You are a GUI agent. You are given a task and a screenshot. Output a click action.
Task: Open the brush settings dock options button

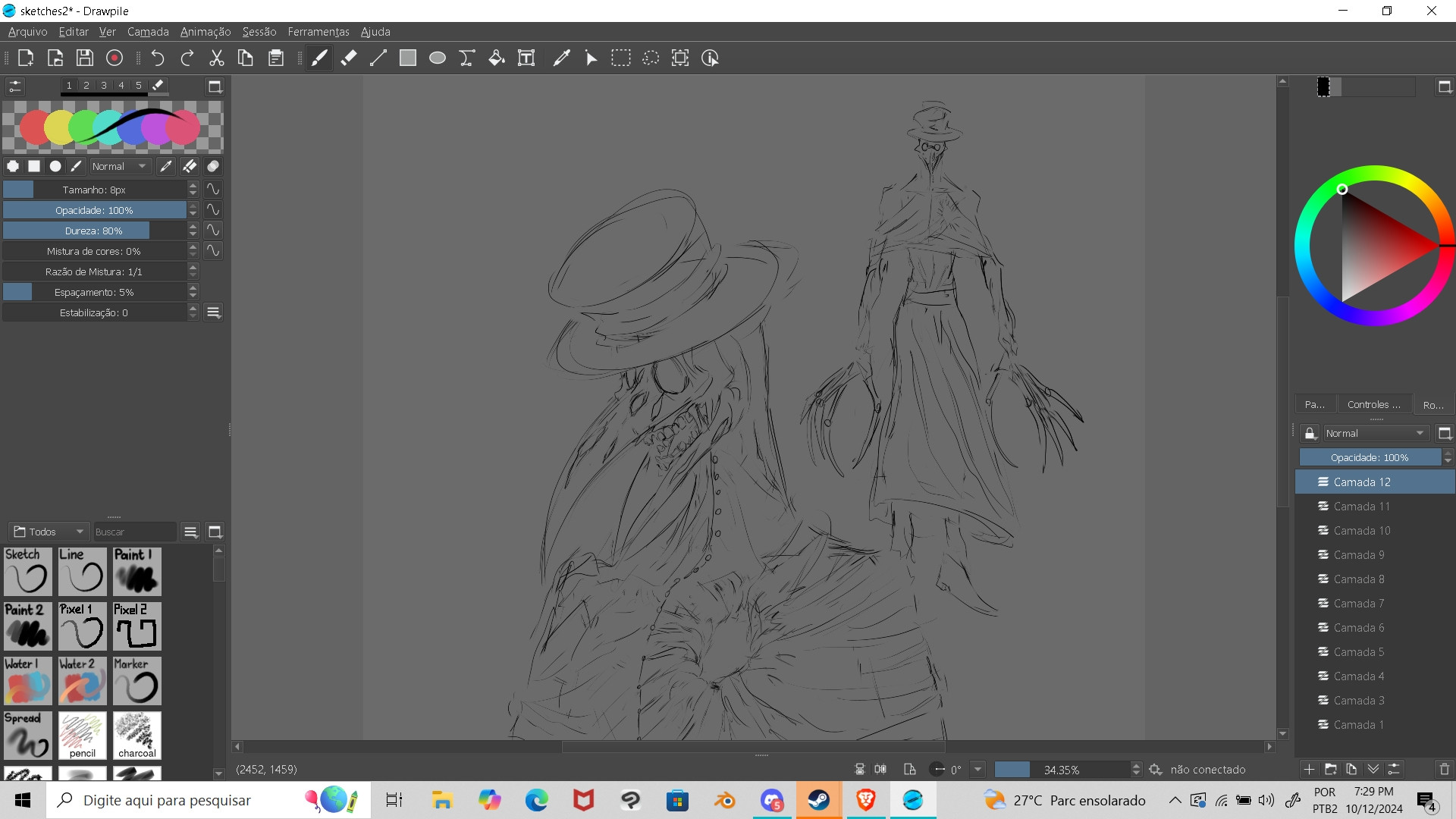215,86
